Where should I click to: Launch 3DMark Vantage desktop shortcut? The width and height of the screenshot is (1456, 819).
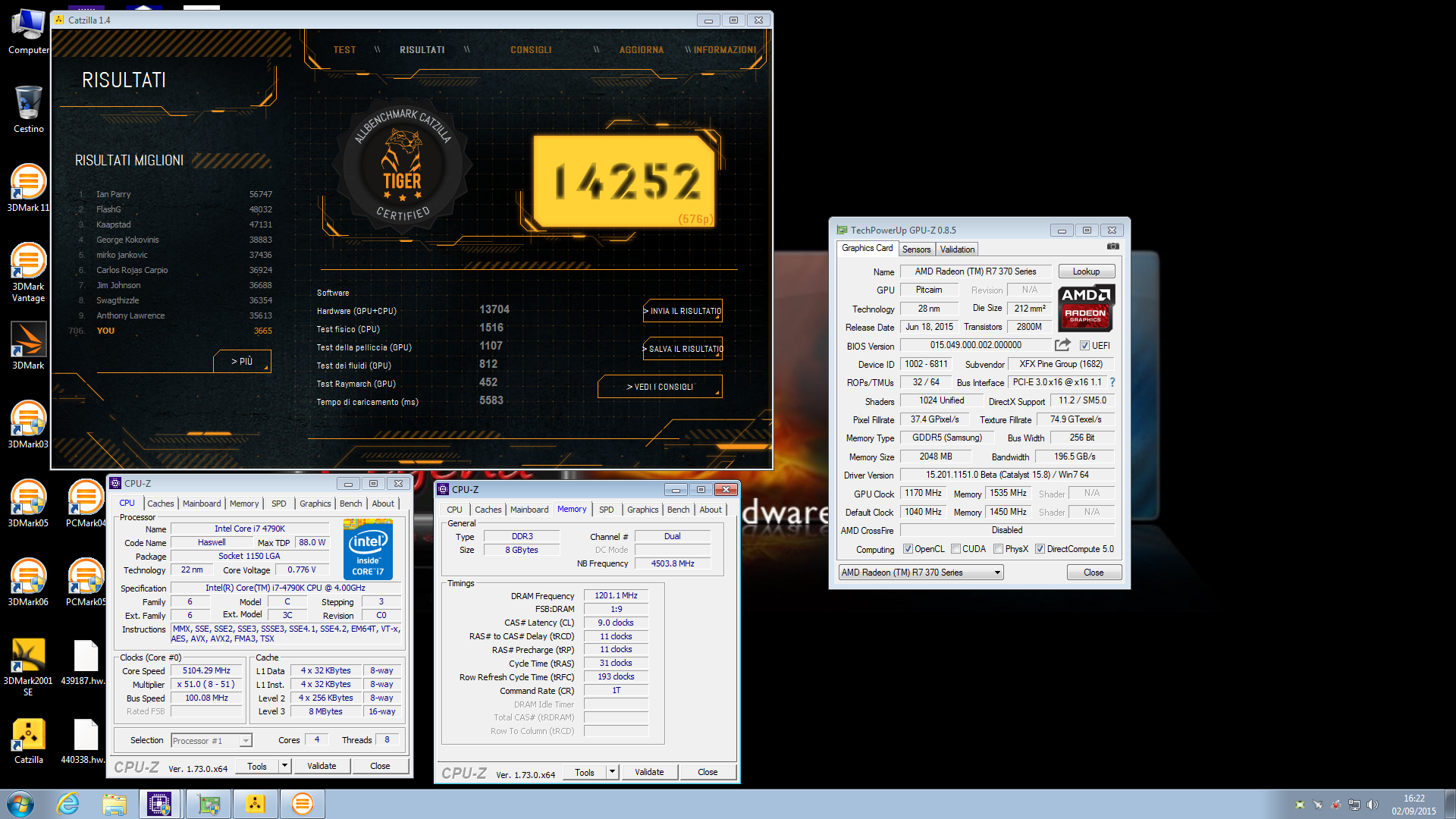[x=28, y=271]
